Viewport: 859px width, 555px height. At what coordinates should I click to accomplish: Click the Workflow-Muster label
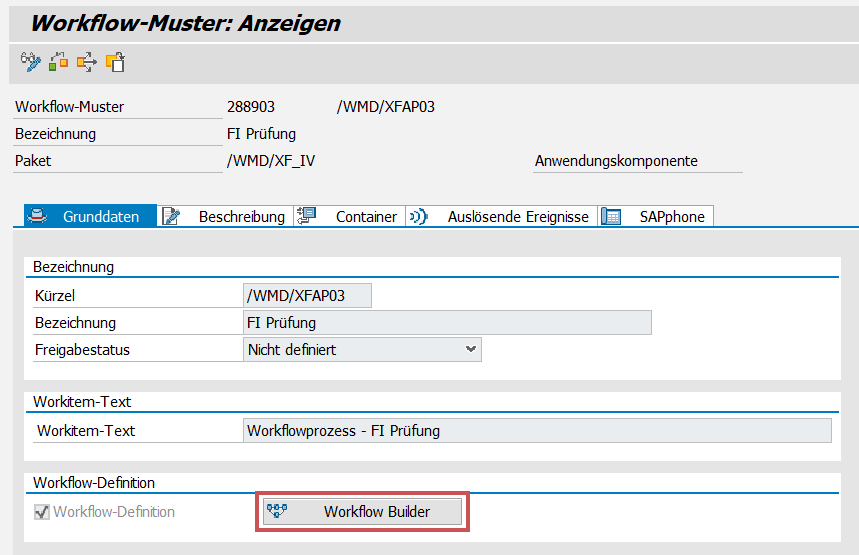[70, 106]
